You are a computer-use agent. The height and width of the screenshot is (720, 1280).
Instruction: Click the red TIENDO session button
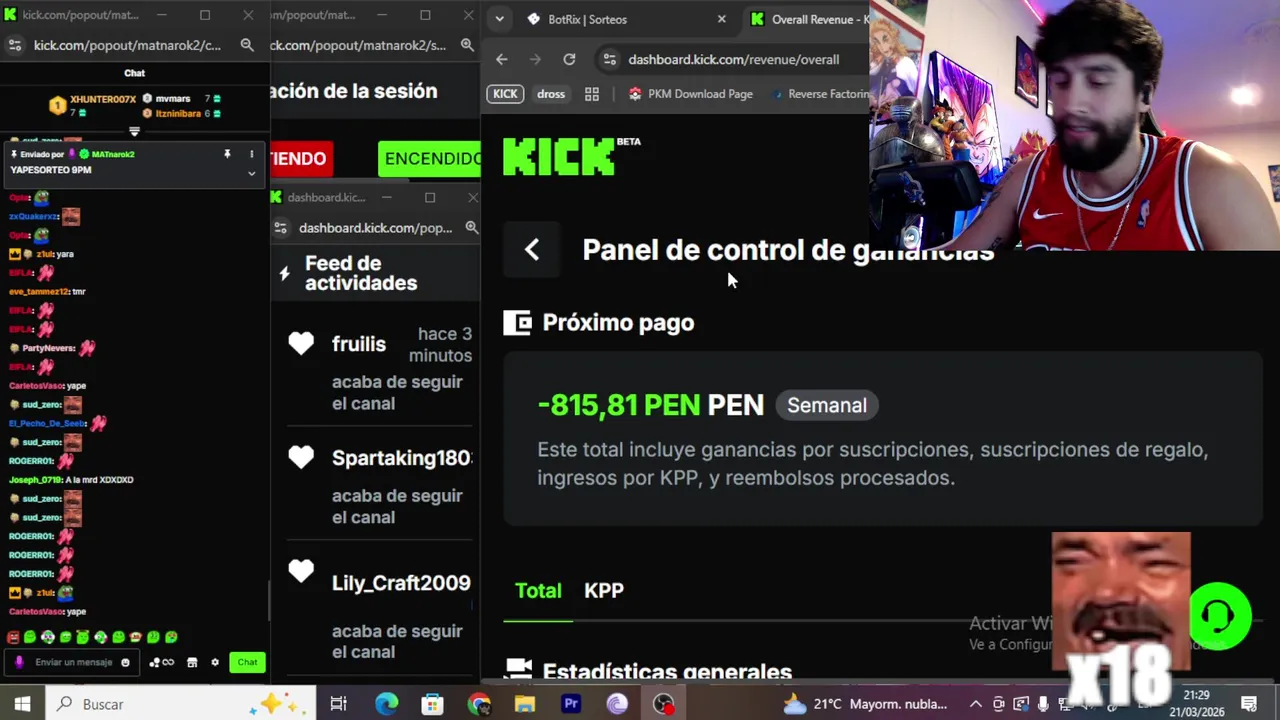click(x=299, y=159)
